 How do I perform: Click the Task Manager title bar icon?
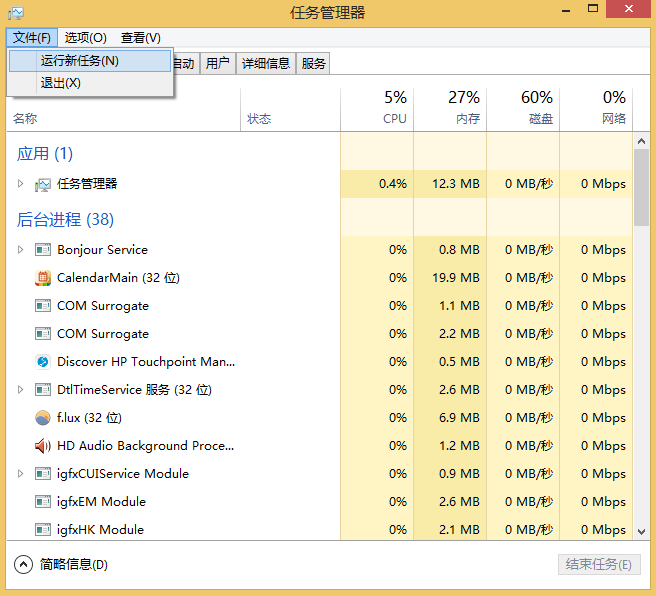15,12
